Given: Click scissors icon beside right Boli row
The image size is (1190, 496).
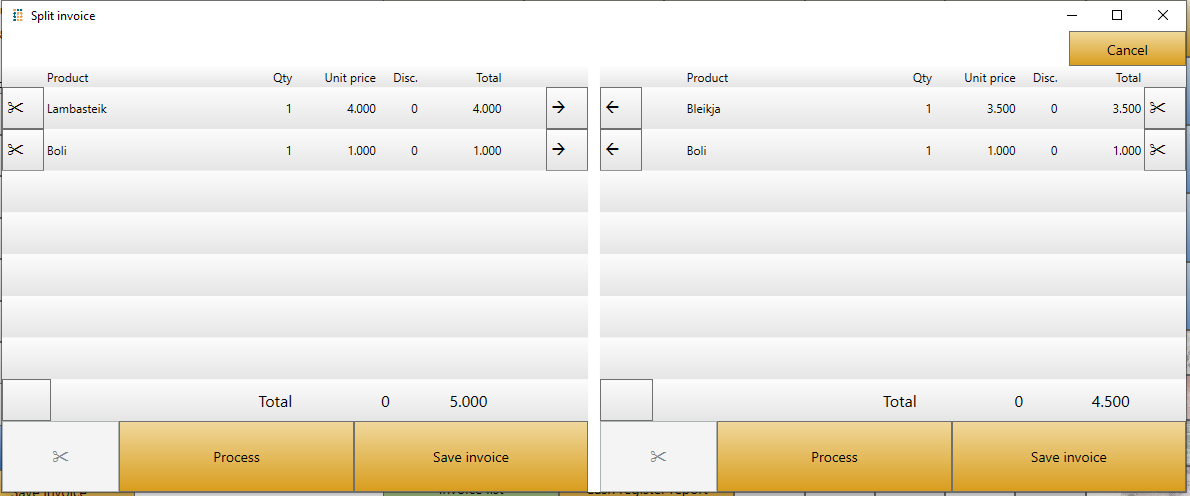Looking at the screenshot, I should (1163, 150).
